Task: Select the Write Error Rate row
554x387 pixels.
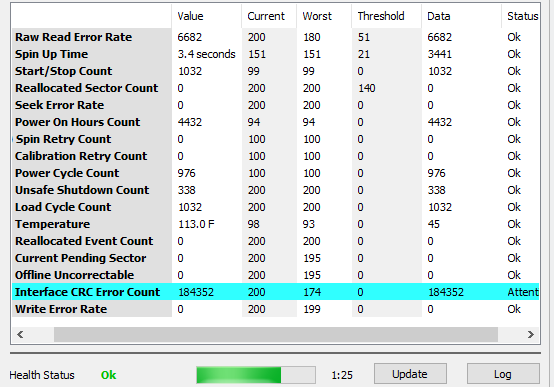Action: click(x=276, y=309)
